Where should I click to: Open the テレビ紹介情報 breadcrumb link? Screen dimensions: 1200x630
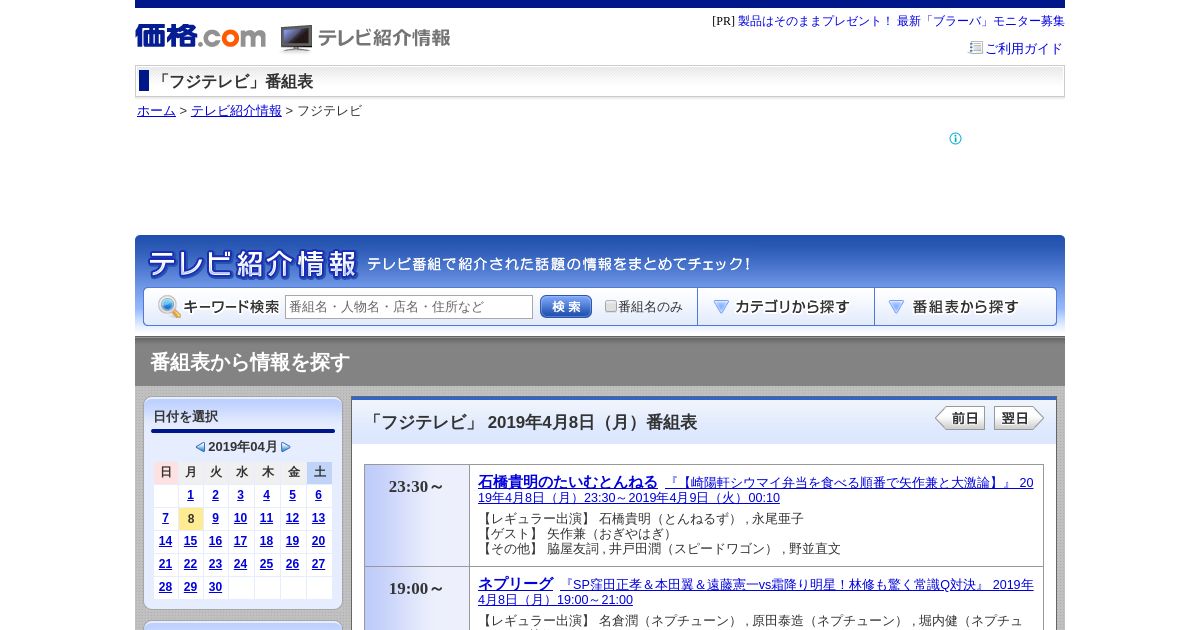point(236,111)
